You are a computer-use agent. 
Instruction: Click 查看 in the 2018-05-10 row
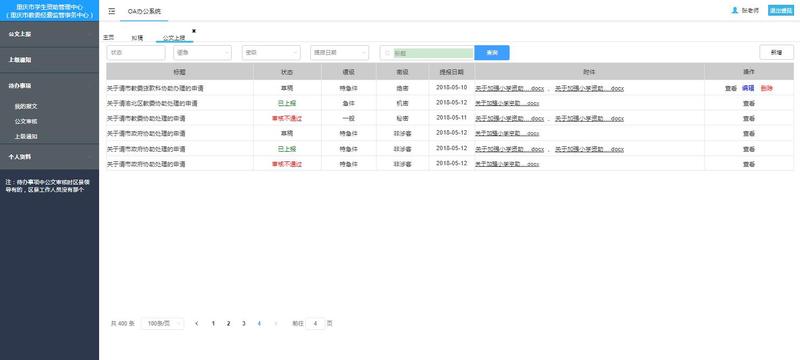[x=731, y=88]
